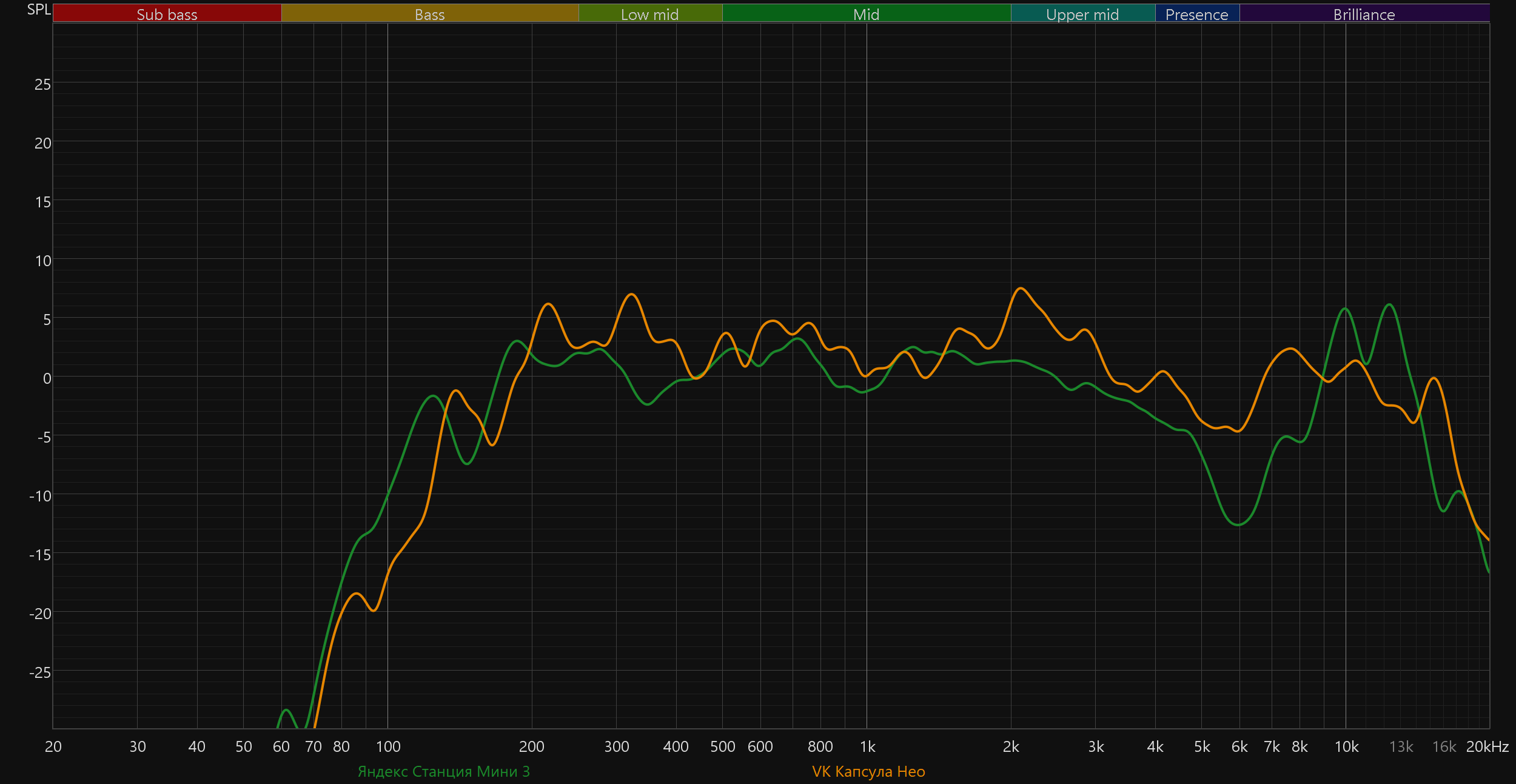This screenshot has height=784, width=1516.
Task: Select the Low mid band header
Action: tap(649, 14)
